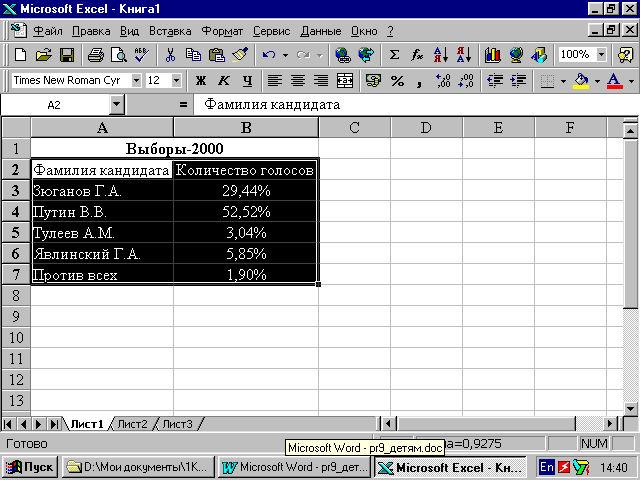
Task: Increase decimal places icon
Action: point(443,80)
